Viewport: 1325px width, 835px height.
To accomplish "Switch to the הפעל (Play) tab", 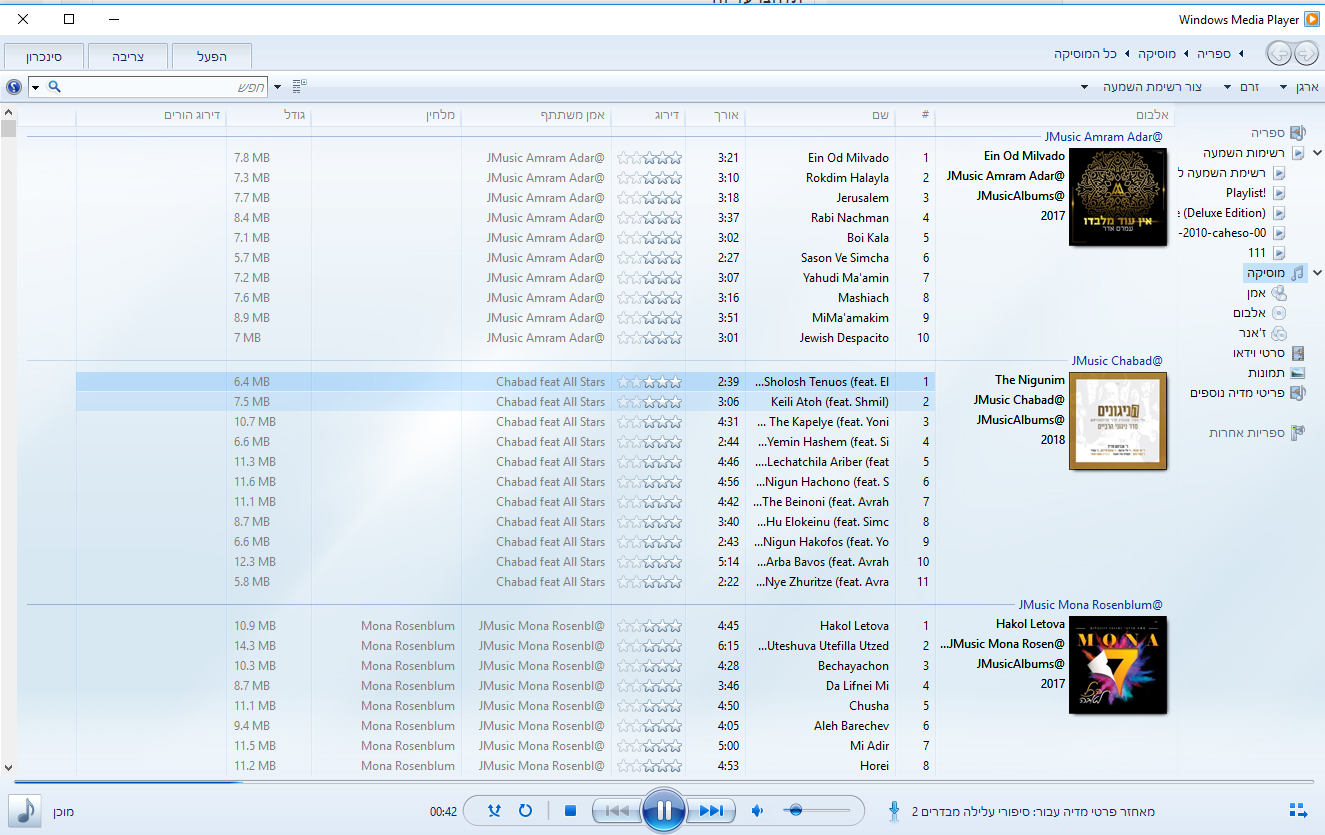I will (x=212, y=56).
